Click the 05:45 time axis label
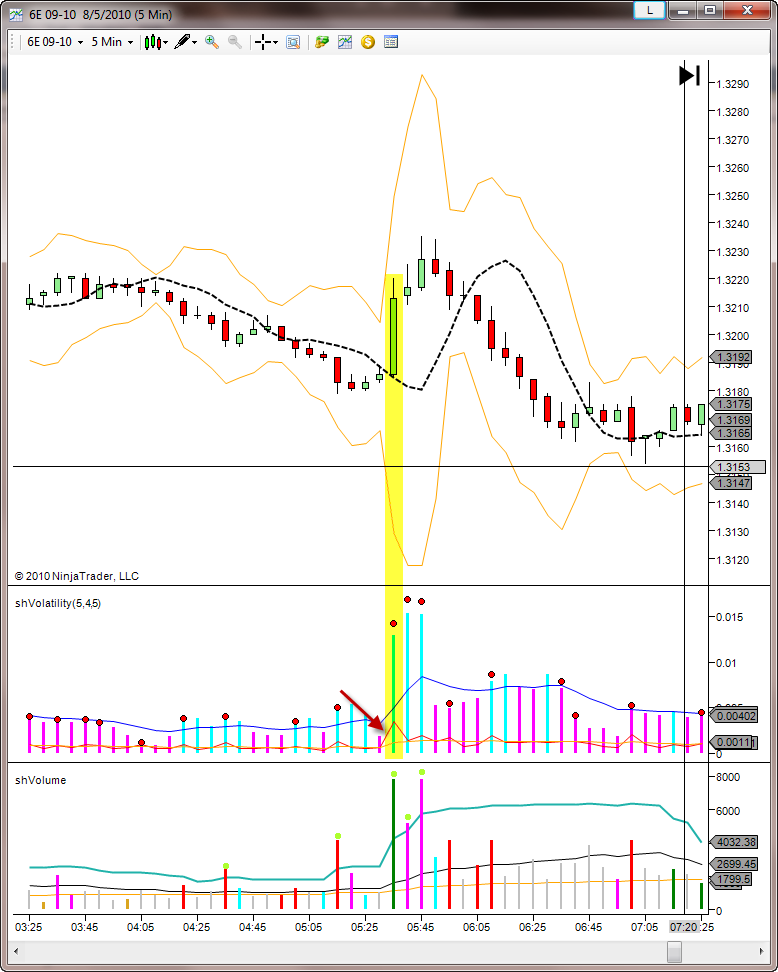Image resolution: width=778 pixels, height=972 pixels. pos(420,927)
